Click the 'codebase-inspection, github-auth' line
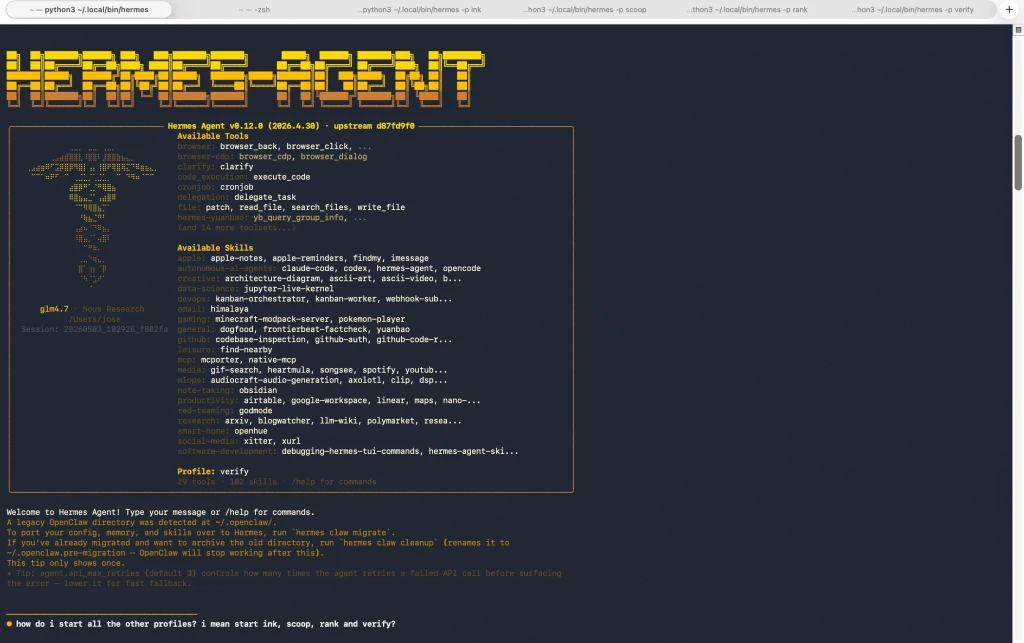 pyautogui.click(x=315, y=339)
